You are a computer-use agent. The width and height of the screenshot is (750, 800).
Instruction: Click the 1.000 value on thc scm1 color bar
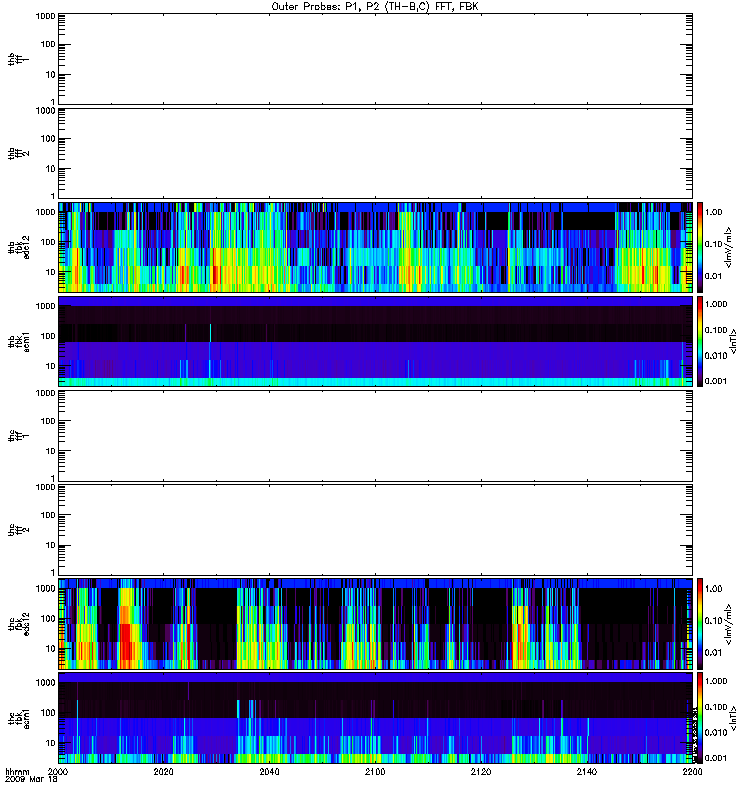point(715,681)
